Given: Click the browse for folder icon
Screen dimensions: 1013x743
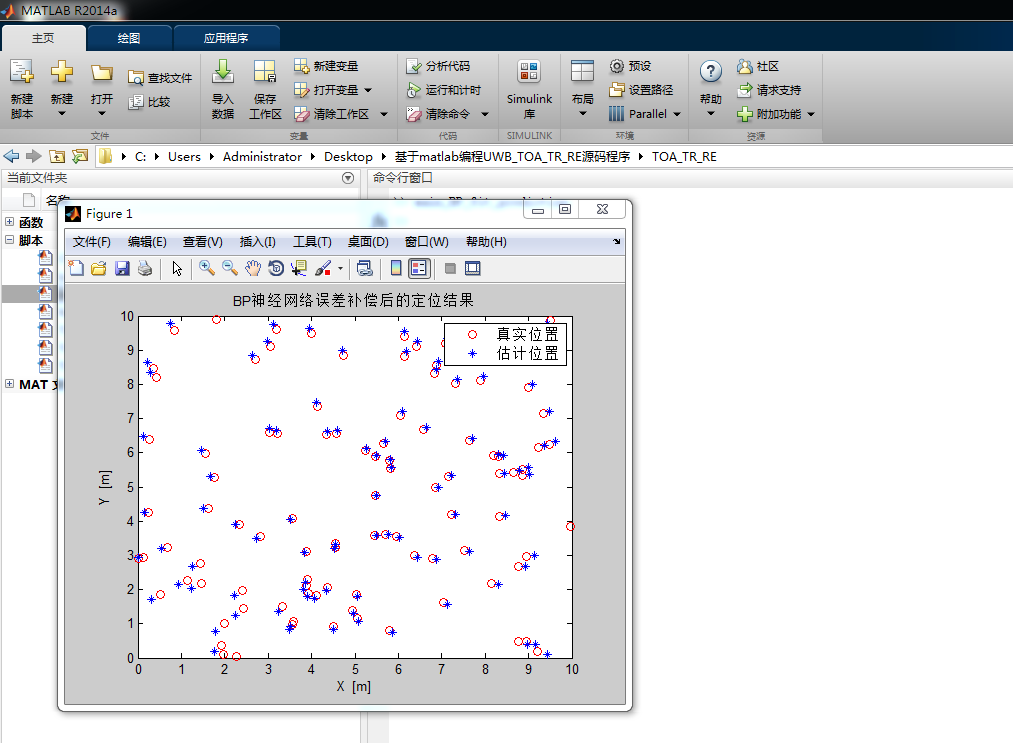Looking at the screenshot, I should (x=80, y=156).
